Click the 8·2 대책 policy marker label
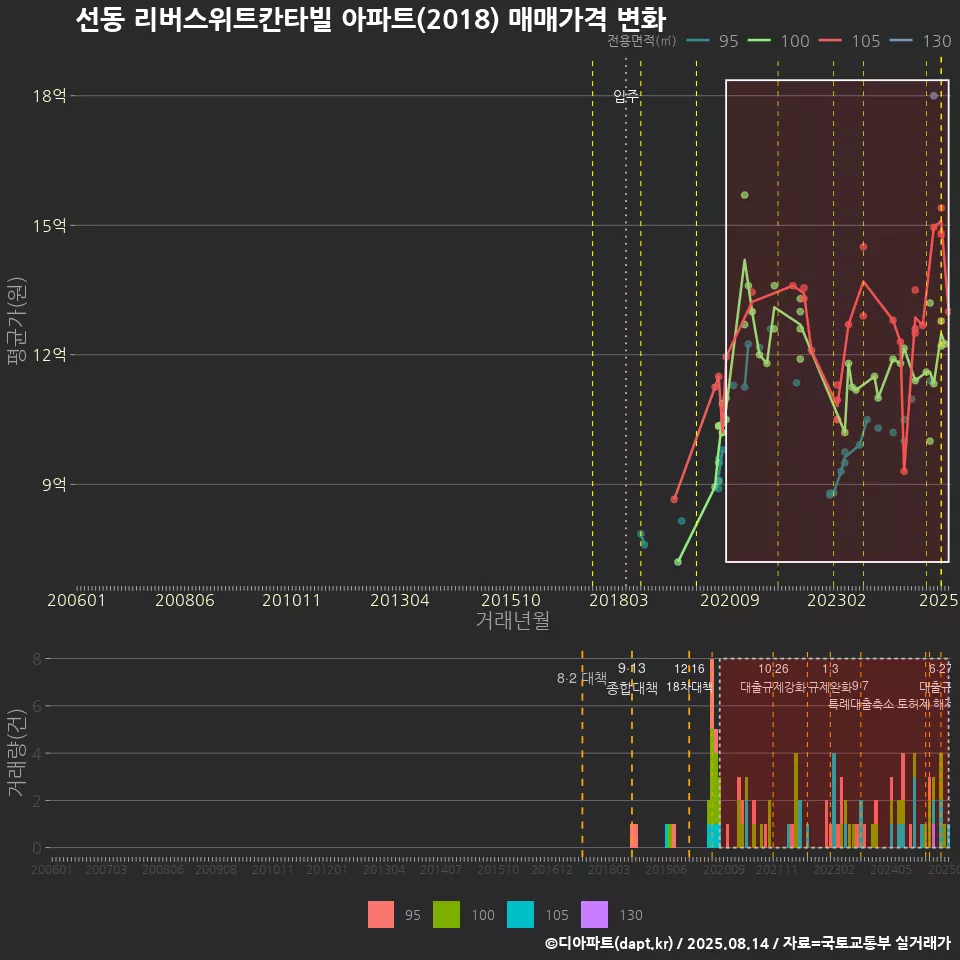This screenshot has height=960, width=960. pos(582,678)
